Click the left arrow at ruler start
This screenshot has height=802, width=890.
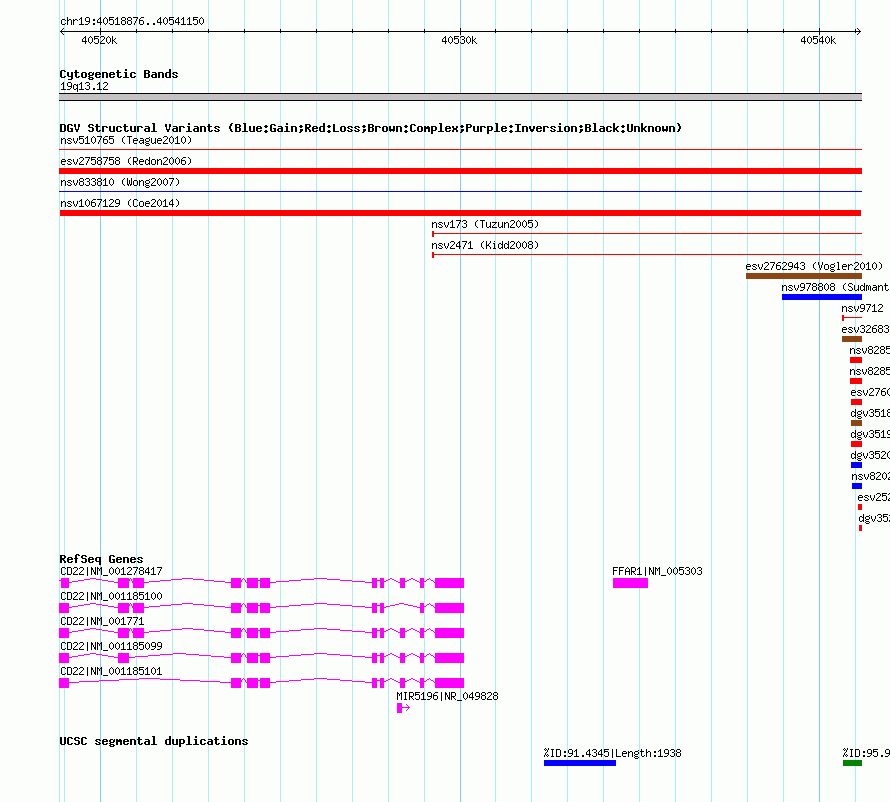[x=62, y=32]
